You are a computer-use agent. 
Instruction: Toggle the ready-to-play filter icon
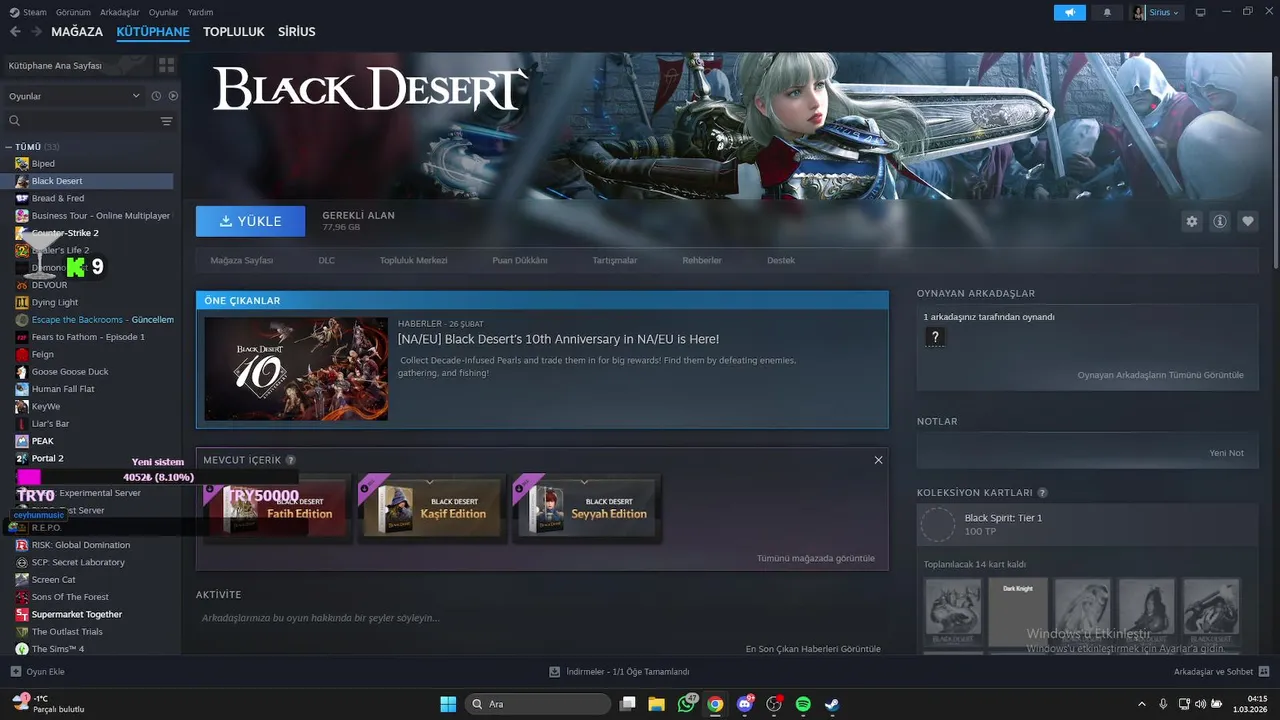173,96
